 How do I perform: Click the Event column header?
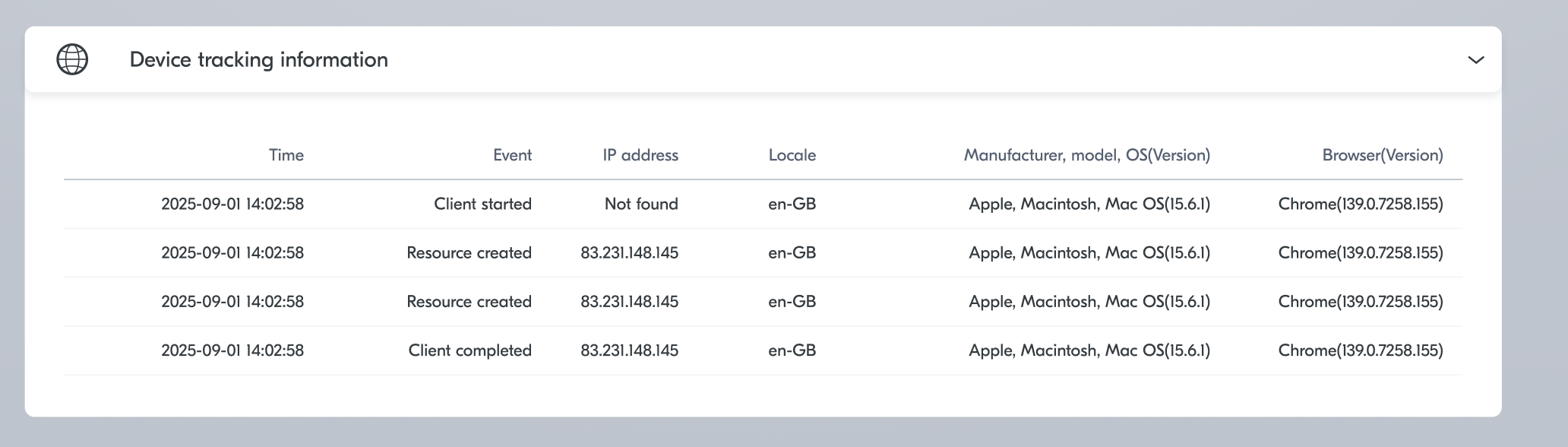(x=512, y=155)
